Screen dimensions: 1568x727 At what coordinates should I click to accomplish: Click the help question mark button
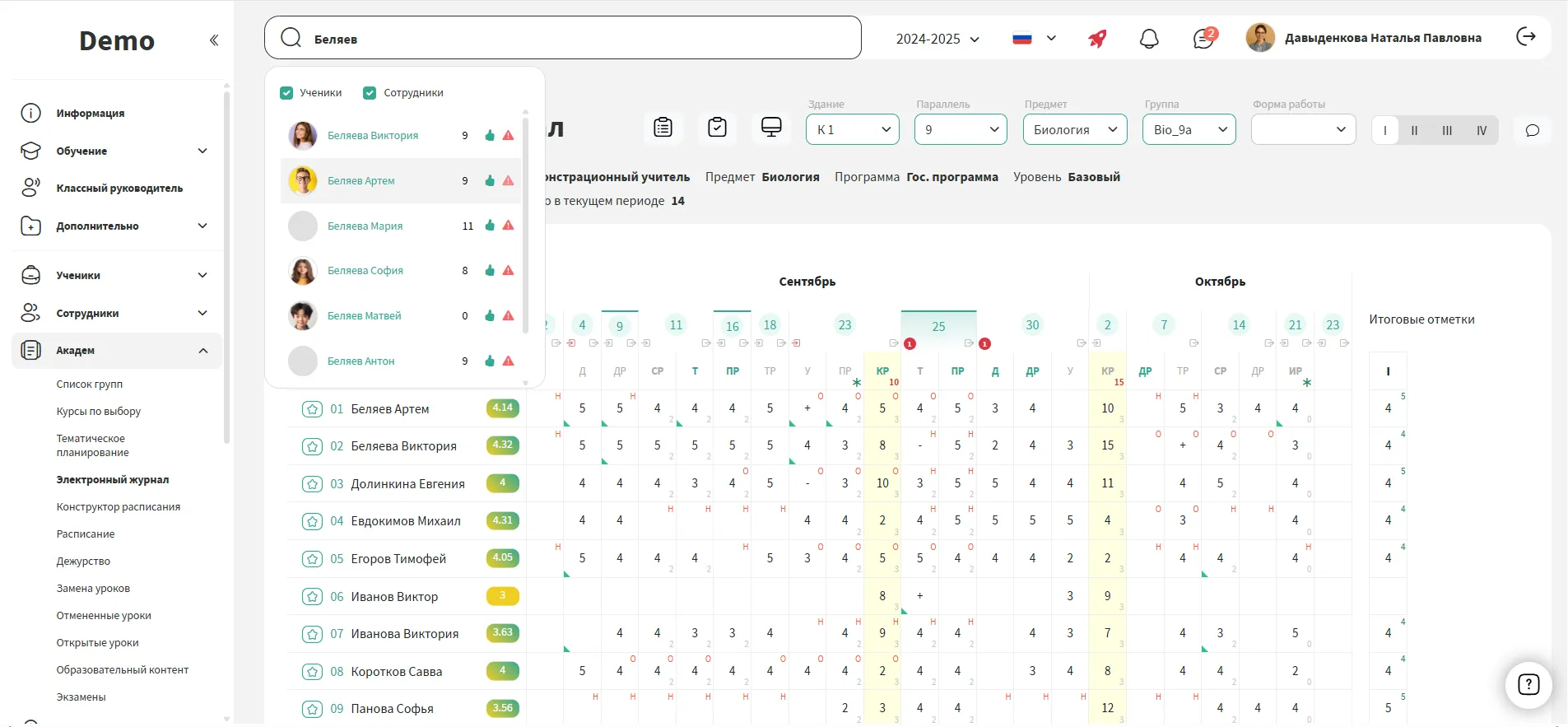[x=1528, y=684]
